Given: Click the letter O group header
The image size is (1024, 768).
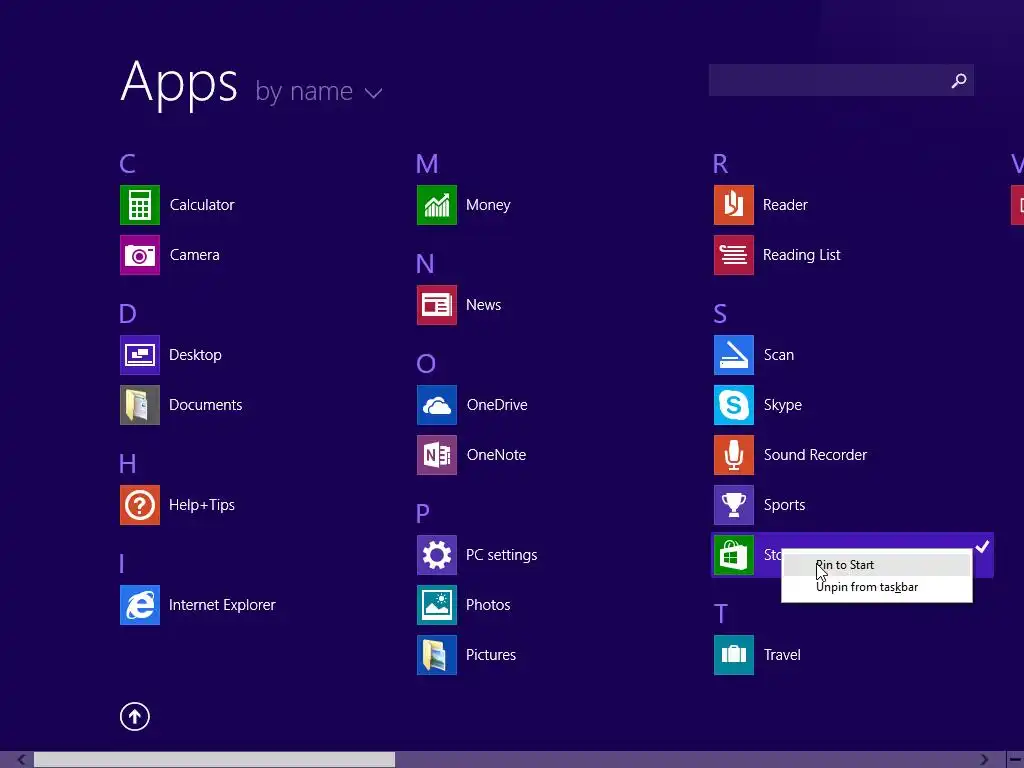Looking at the screenshot, I should click(426, 364).
